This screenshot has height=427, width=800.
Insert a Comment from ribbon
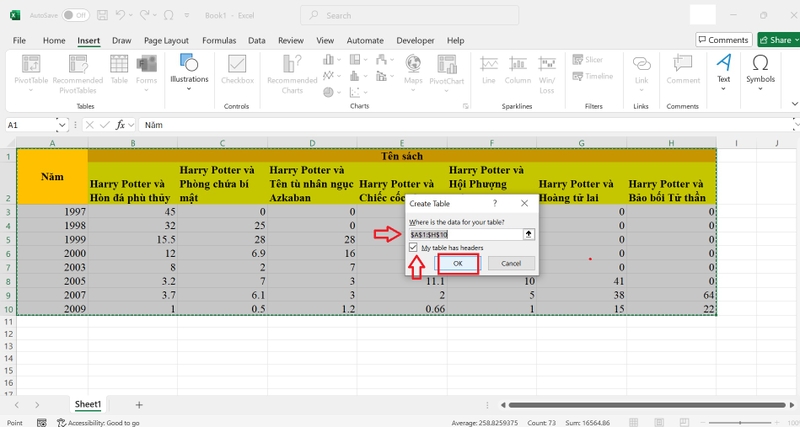pyautogui.click(x=683, y=69)
